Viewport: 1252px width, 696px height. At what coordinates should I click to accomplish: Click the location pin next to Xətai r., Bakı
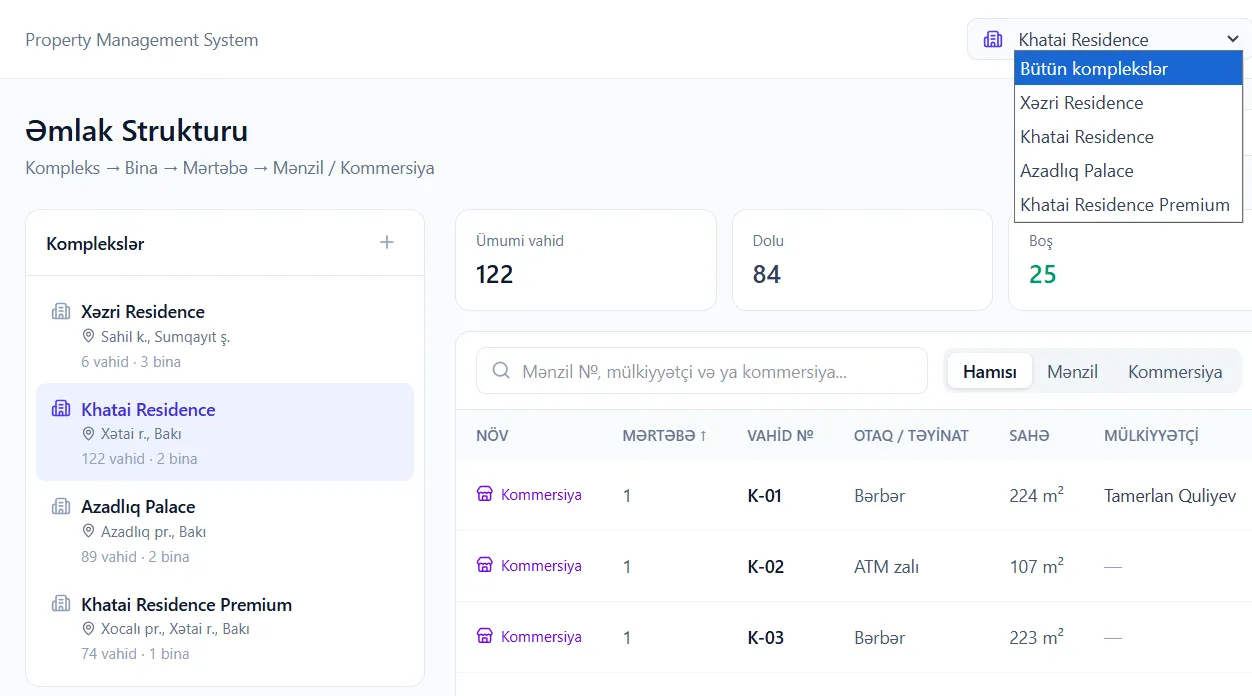pyautogui.click(x=88, y=434)
